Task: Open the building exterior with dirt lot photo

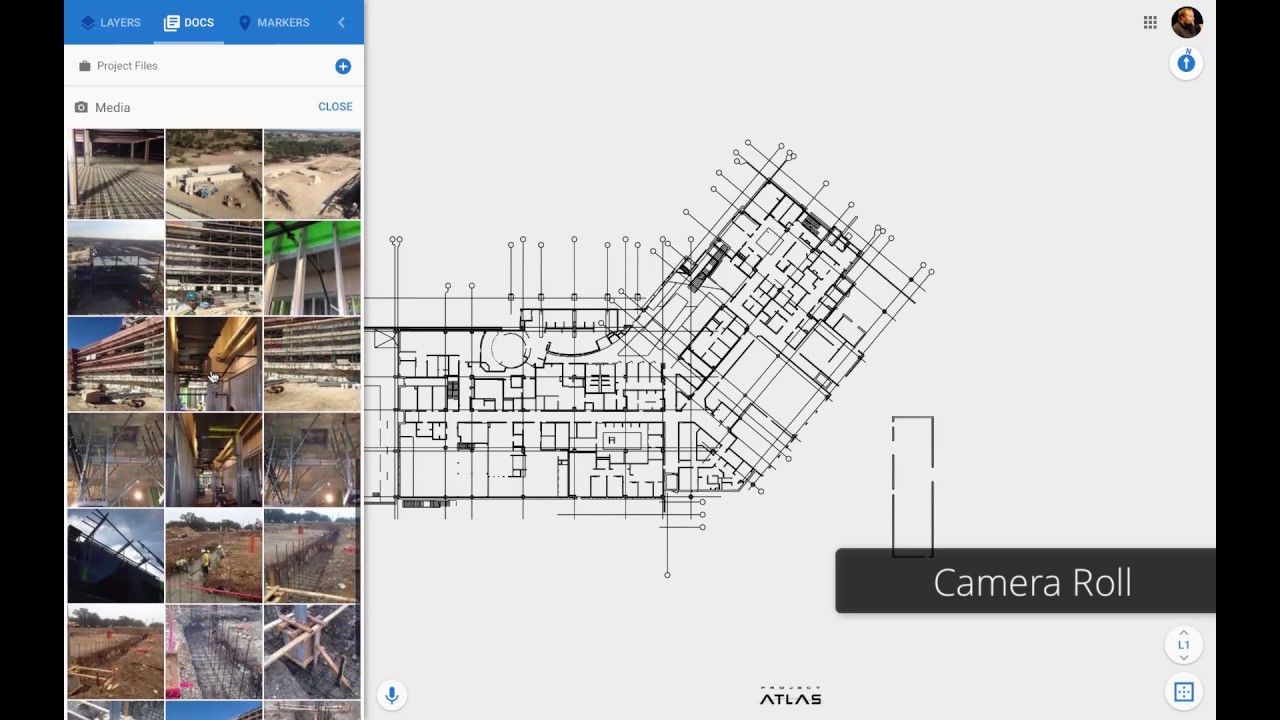Action: [312, 364]
